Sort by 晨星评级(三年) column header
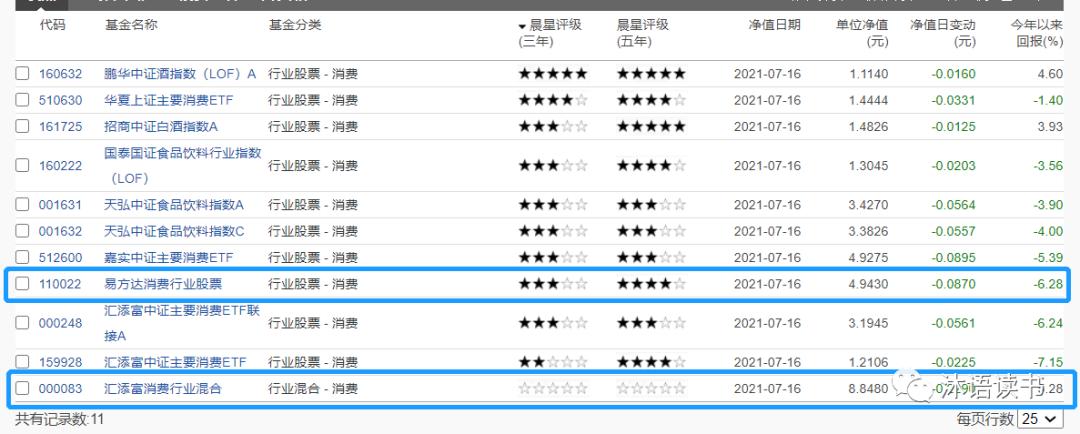 550,33
